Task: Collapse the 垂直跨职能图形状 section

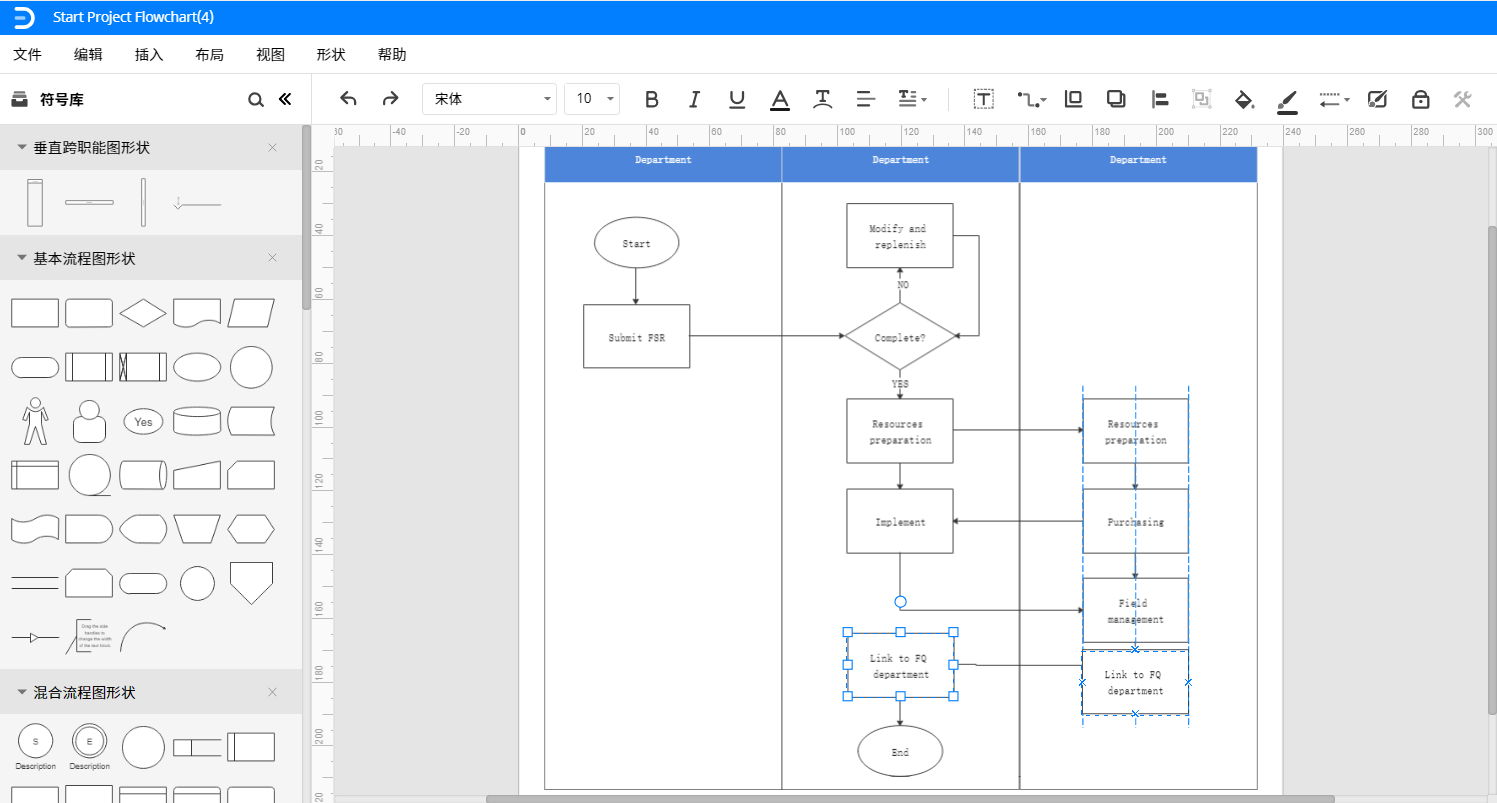Action: (21, 147)
